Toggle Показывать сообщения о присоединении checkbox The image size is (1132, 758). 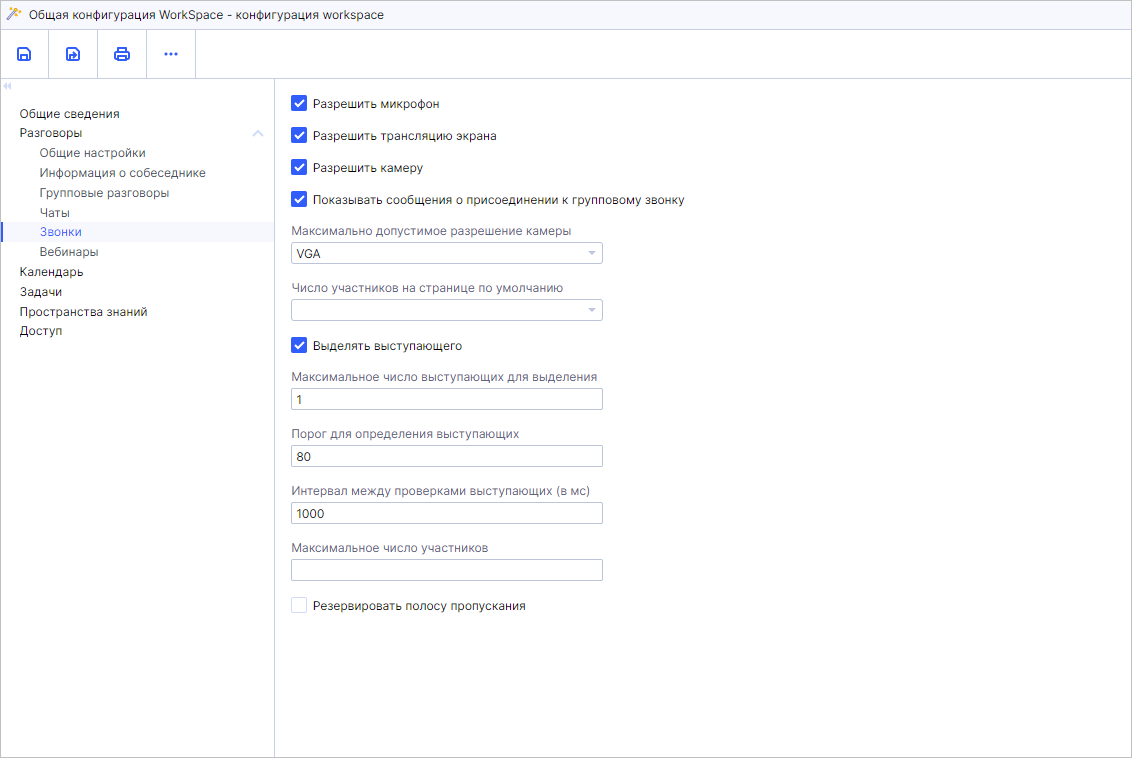(x=299, y=199)
